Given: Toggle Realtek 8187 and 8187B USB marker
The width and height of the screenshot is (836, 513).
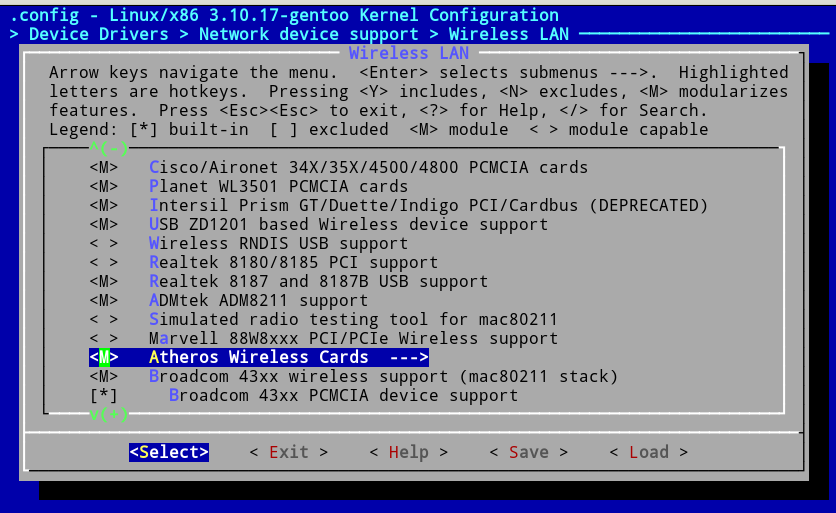Looking at the screenshot, I should pos(103,282).
